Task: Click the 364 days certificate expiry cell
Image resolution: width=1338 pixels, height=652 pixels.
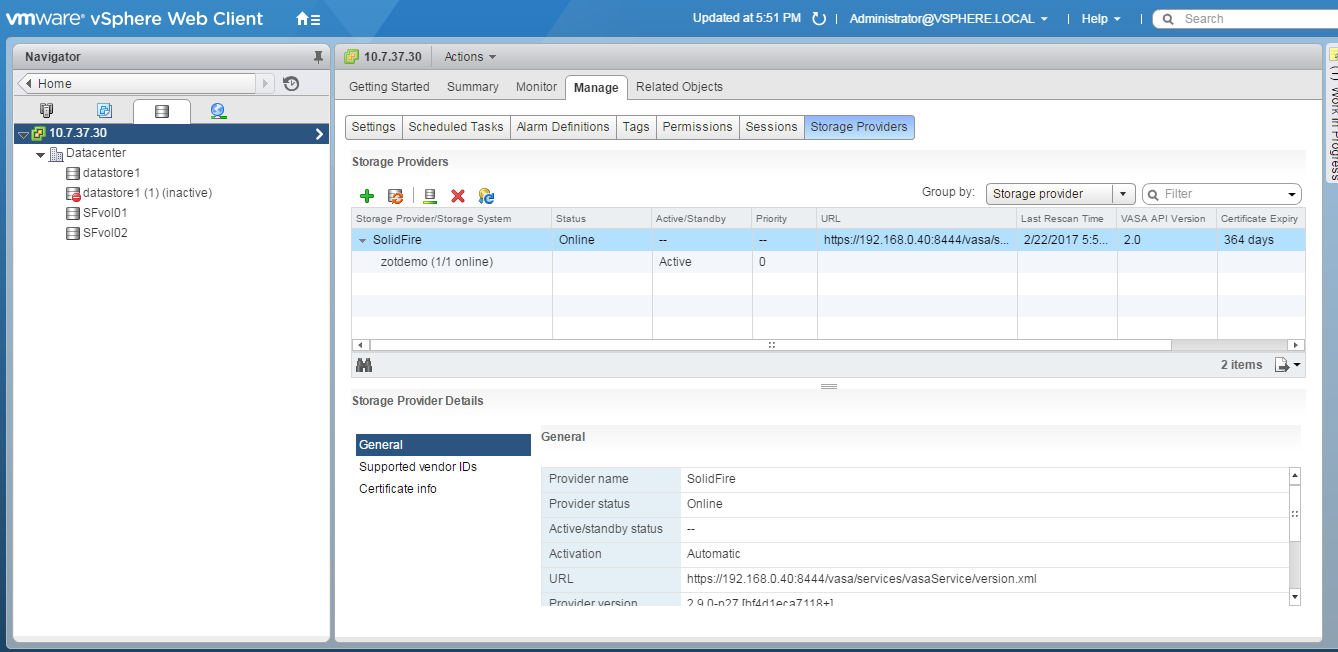Action: tap(1260, 240)
